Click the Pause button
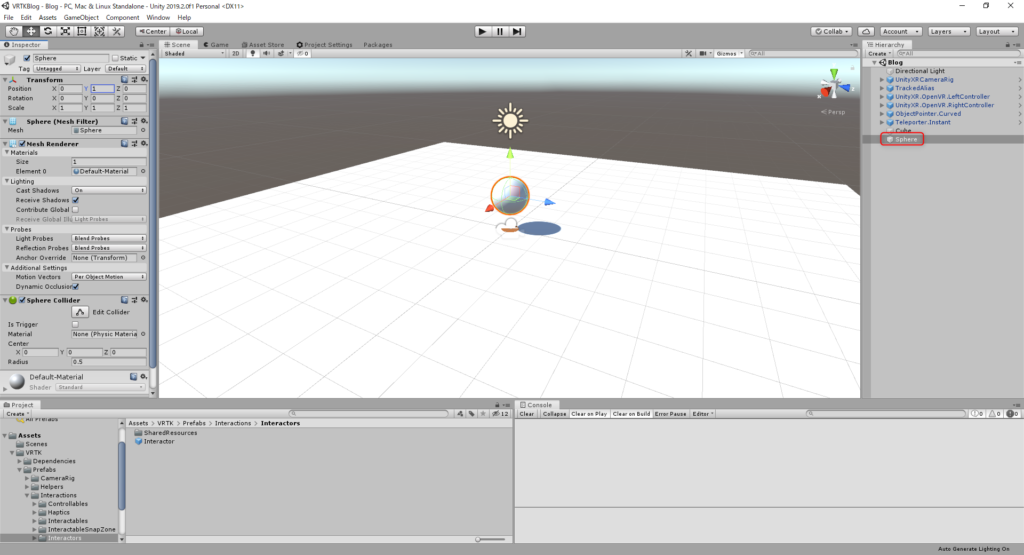Viewport: 1024px width, 555px height. coord(500,31)
